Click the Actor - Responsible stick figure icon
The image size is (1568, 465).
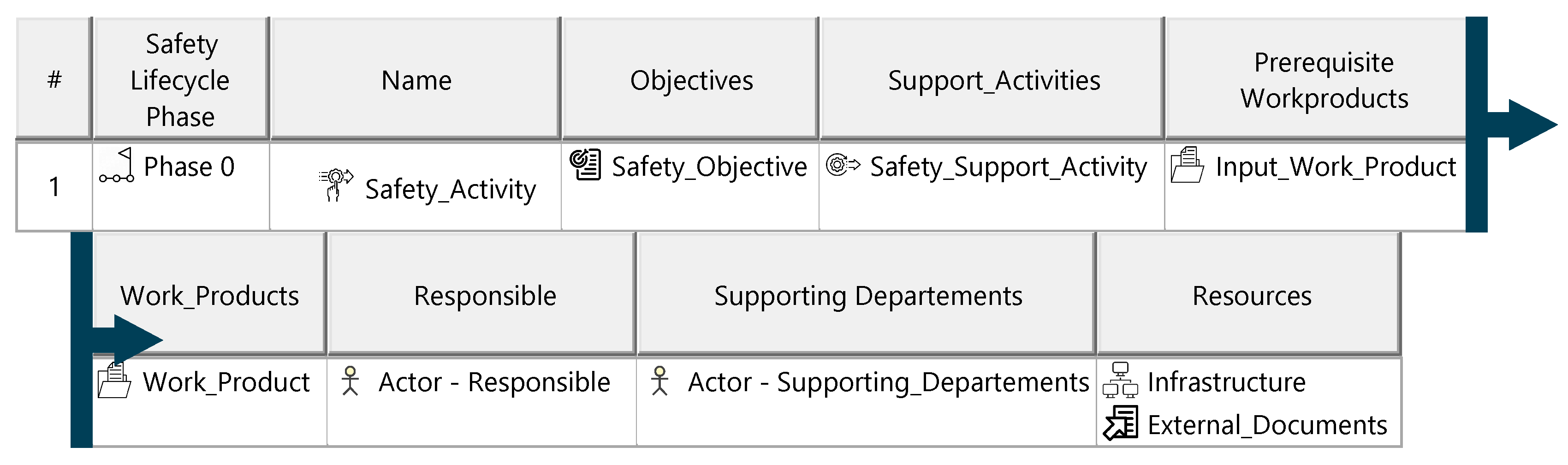click(350, 381)
